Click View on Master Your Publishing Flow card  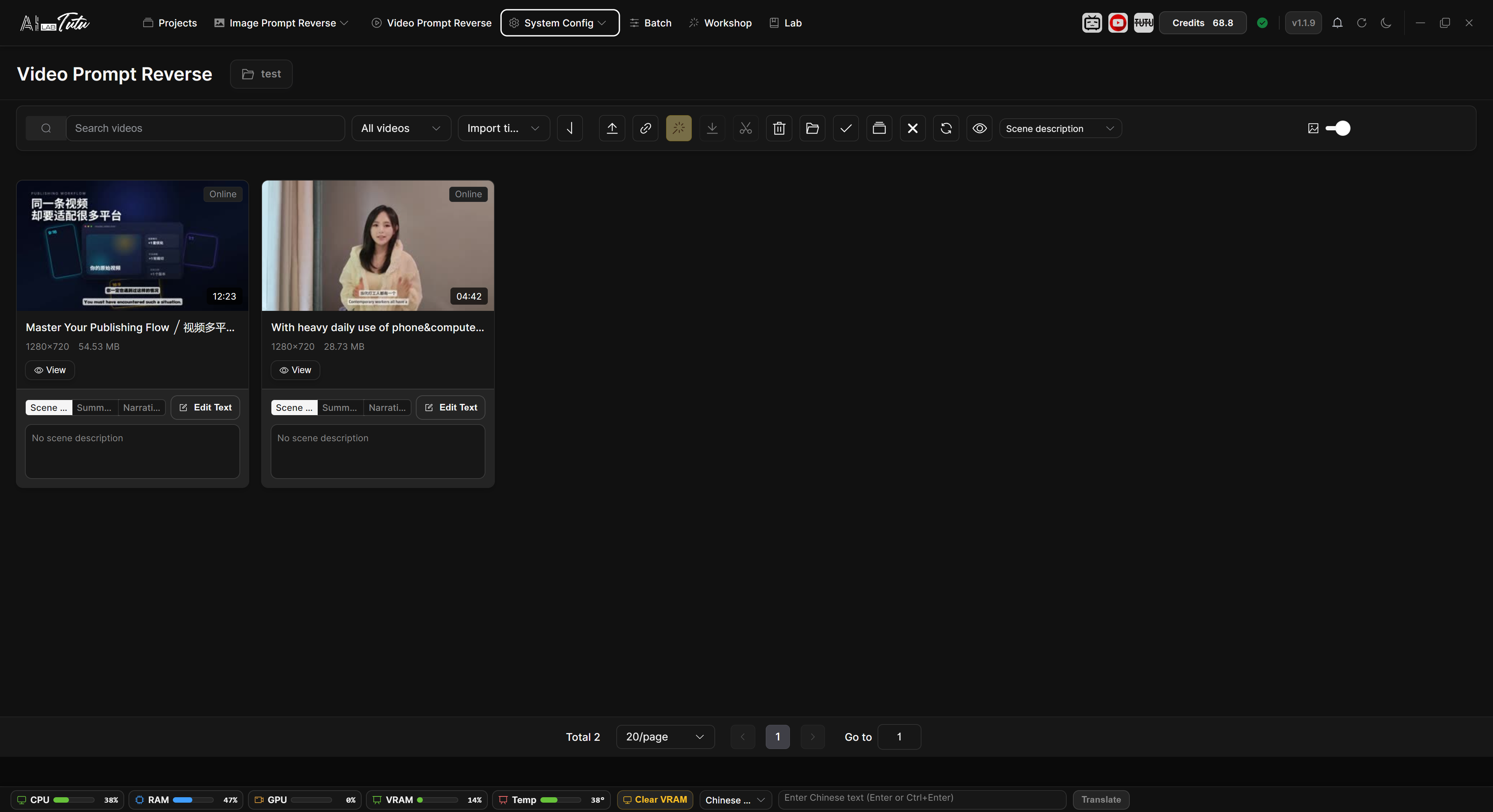click(x=50, y=370)
